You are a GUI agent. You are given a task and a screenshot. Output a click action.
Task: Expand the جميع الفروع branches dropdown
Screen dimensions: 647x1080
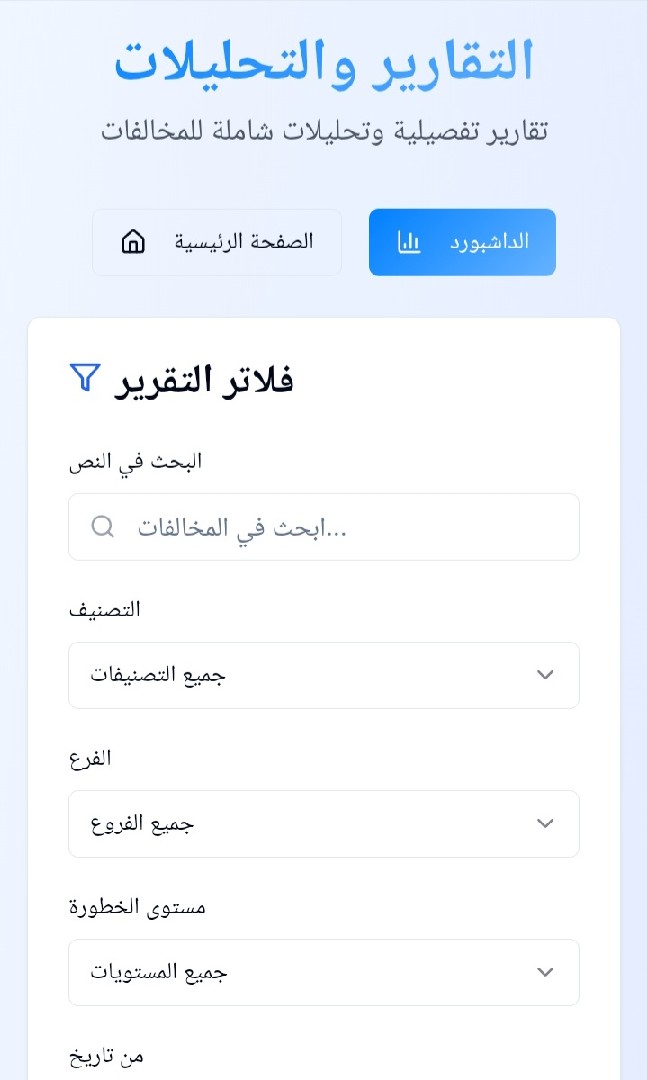click(x=324, y=823)
